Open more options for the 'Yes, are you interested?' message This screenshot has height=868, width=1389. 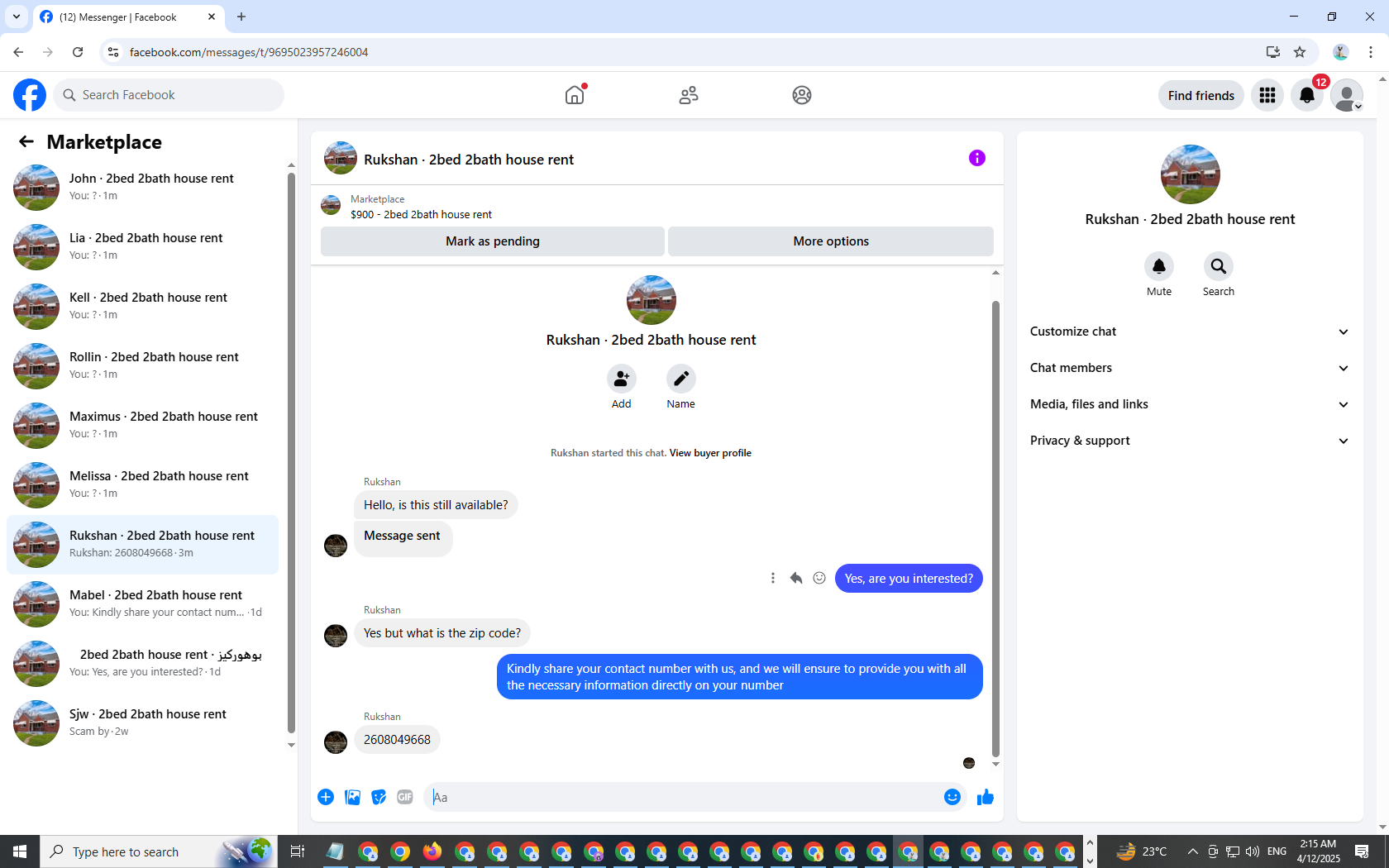(x=773, y=578)
